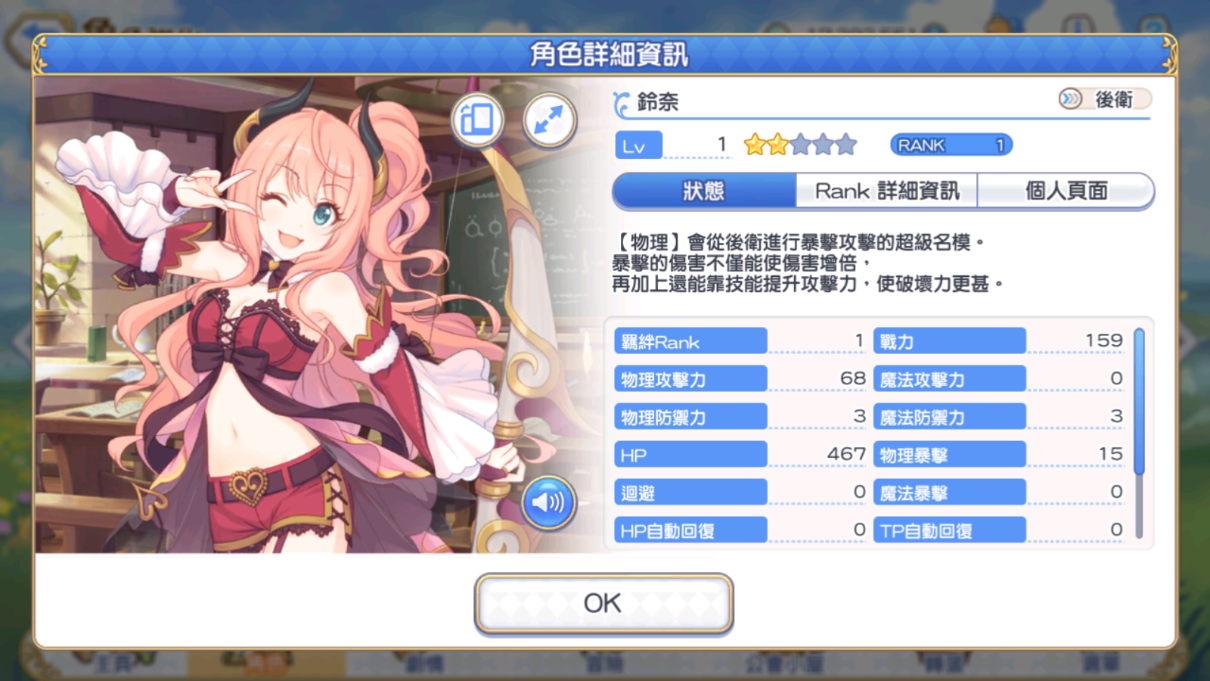Expand illustration with the diagonal arrows icon

coord(549,120)
